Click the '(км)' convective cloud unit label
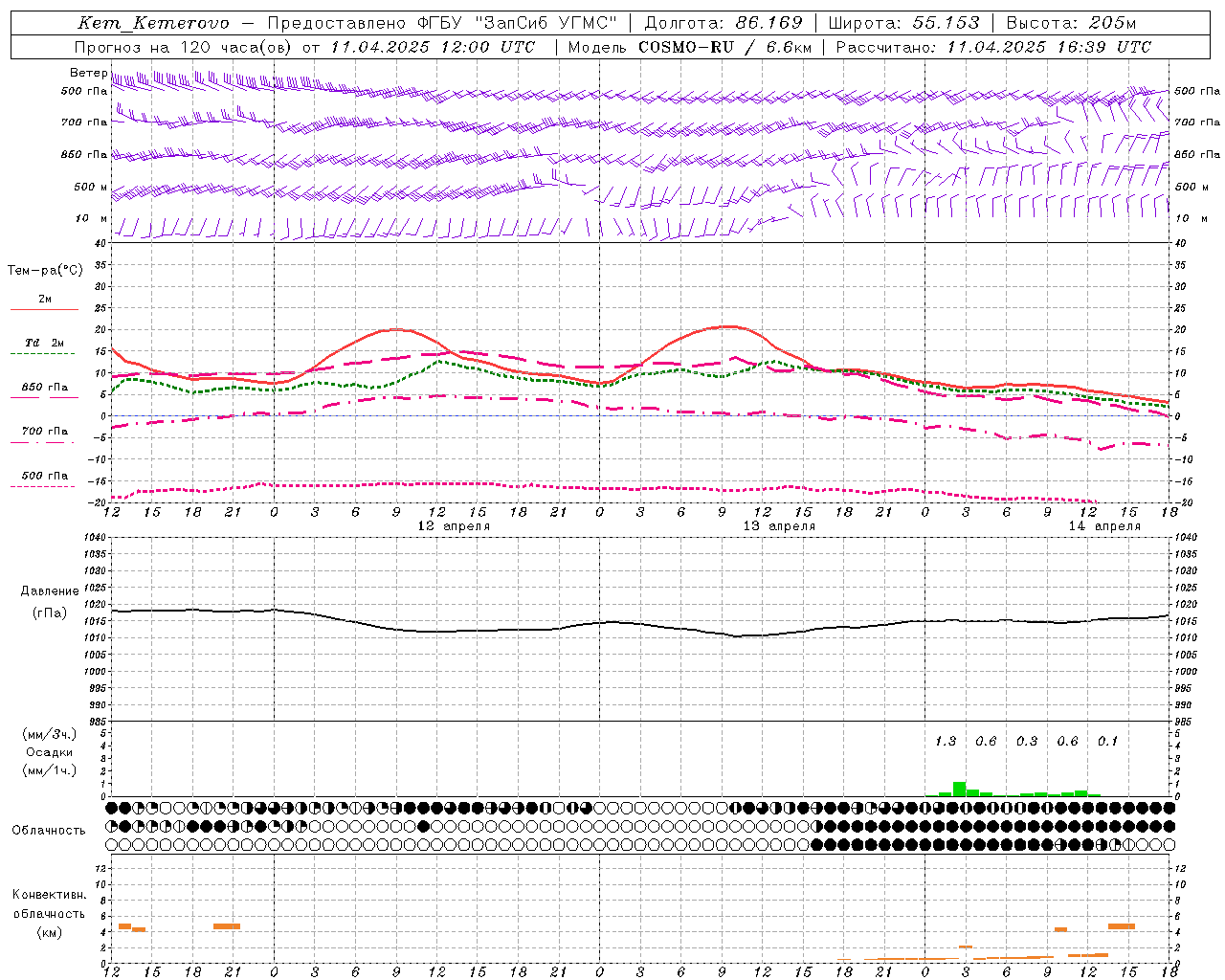Viewport: 1225px width, 980px height. pos(50,932)
